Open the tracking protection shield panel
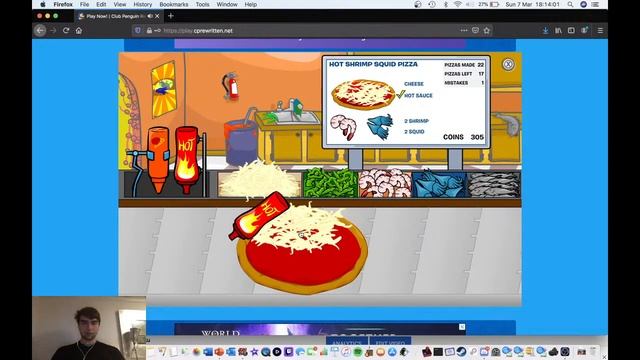640x360 pixels. [x=138, y=31]
